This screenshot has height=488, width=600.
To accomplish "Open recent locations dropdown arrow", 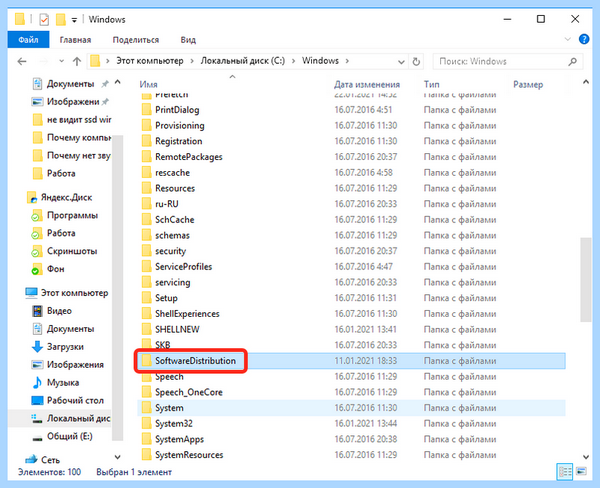I will tap(61, 61).
